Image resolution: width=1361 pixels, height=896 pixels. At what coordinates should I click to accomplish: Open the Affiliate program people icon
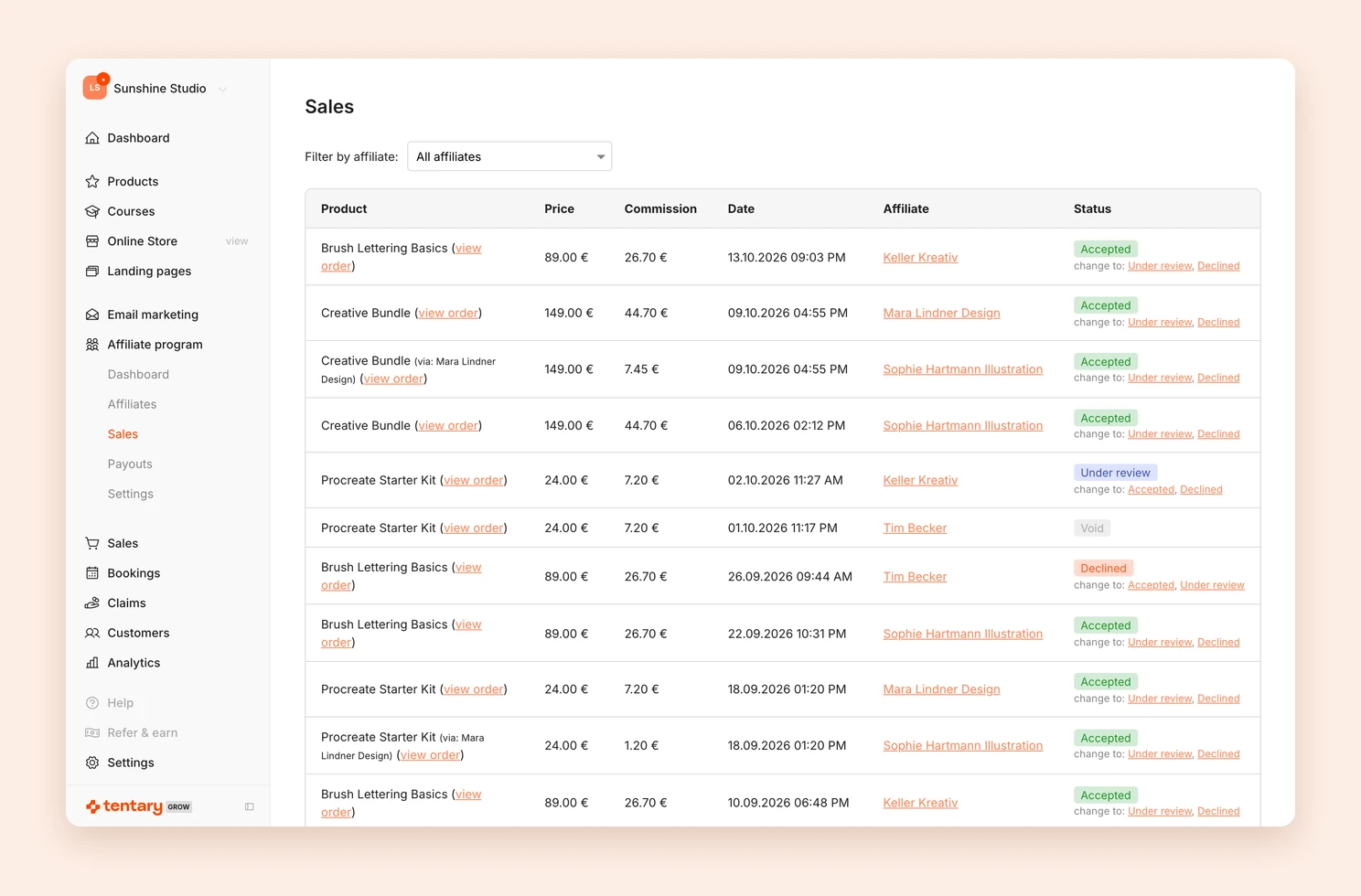tap(92, 345)
